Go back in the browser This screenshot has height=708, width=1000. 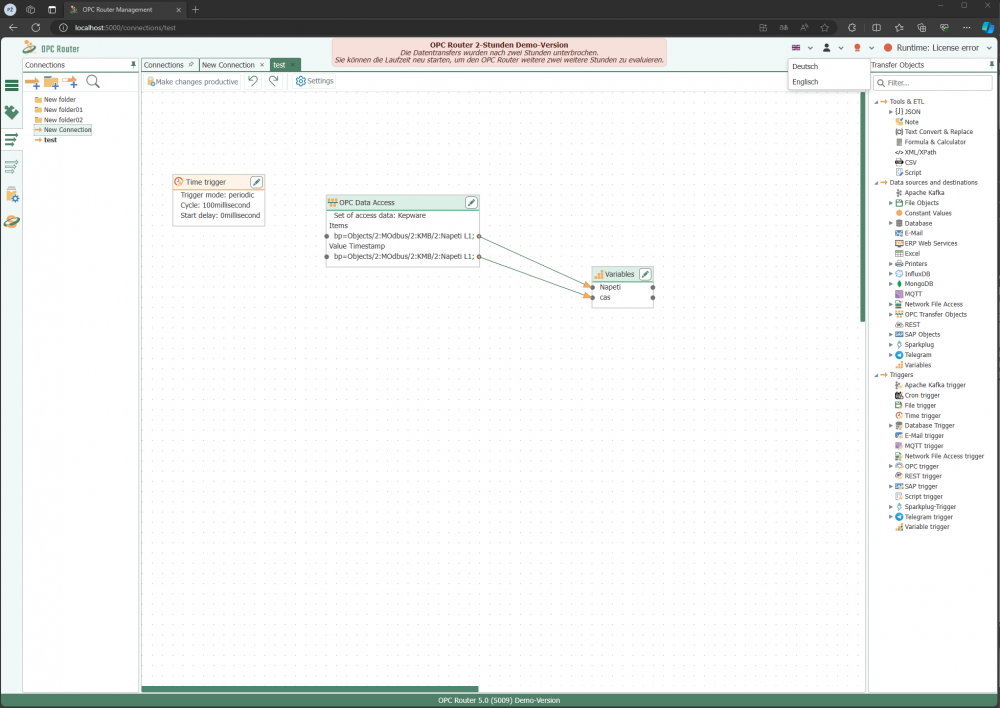coord(13,27)
